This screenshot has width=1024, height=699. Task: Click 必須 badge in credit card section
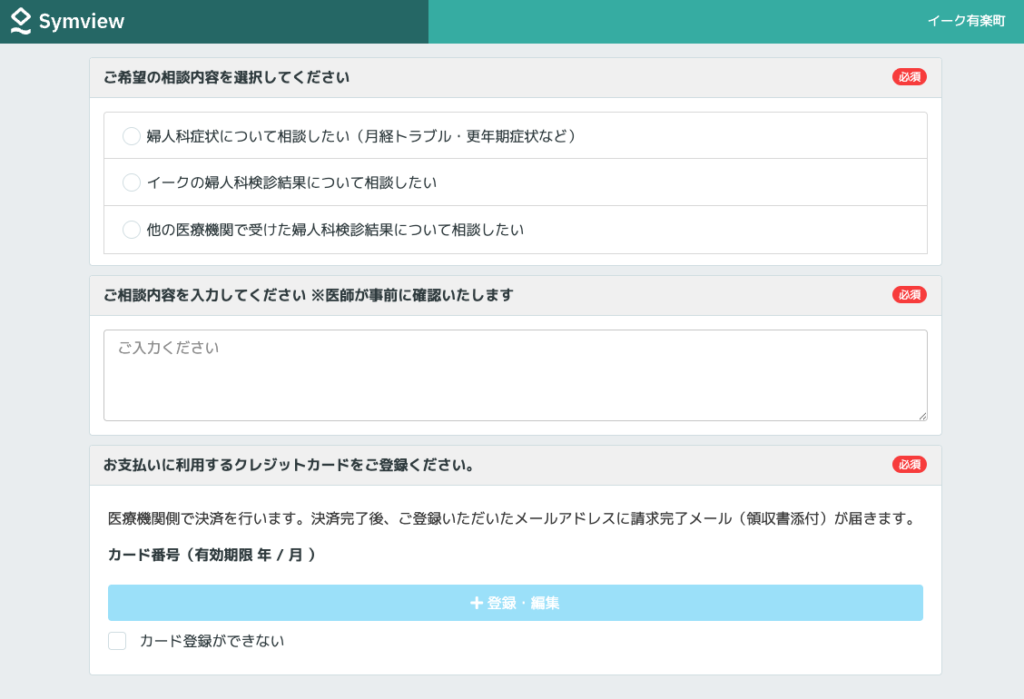(x=909, y=465)
